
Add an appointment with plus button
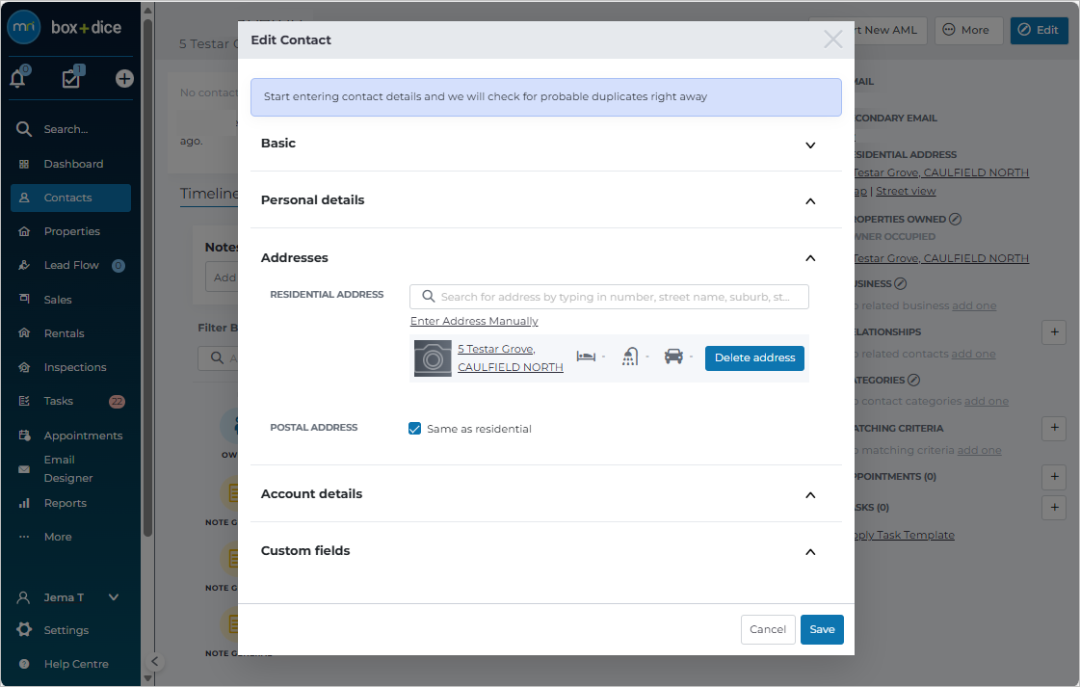click(1055, 477)
